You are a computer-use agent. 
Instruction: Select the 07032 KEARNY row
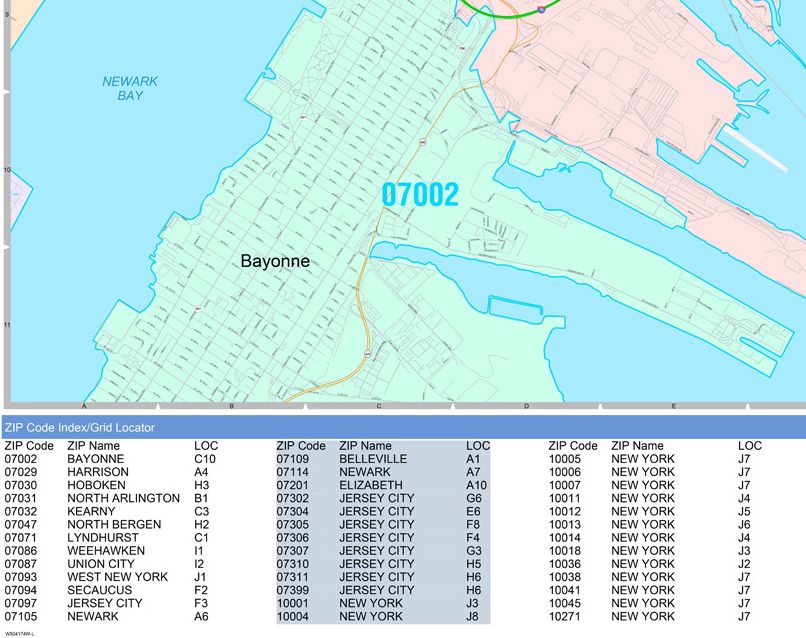point(110,511)
